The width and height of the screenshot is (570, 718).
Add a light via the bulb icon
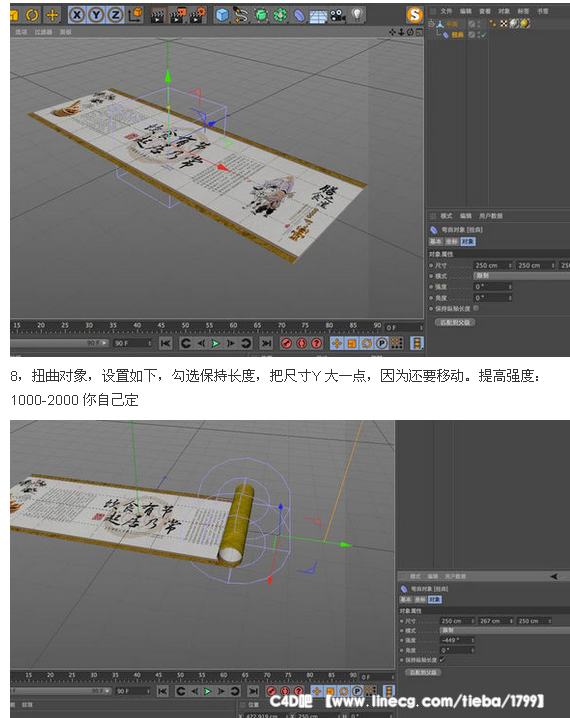coord(357,15)
